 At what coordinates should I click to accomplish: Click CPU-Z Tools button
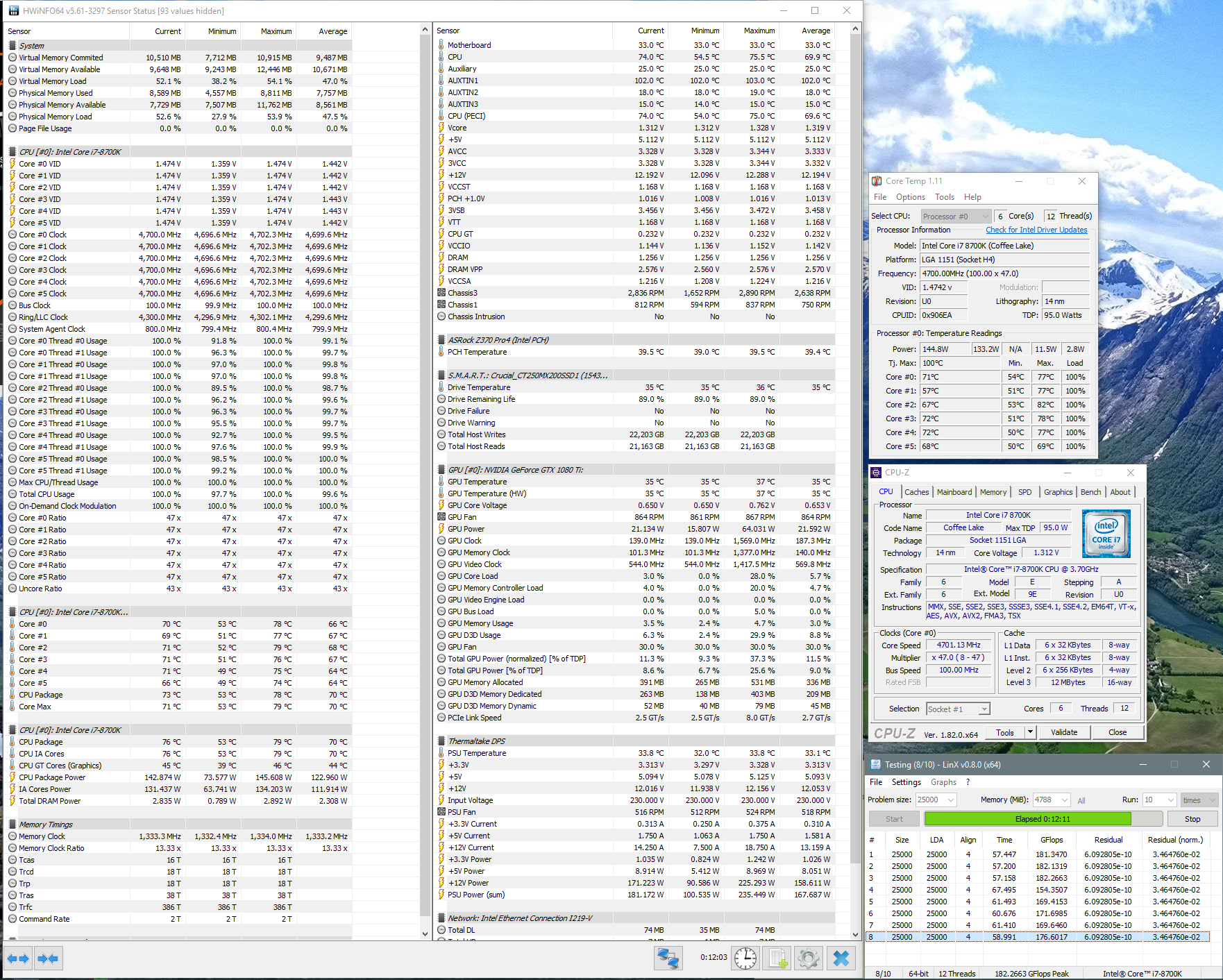click(1005, 732)
